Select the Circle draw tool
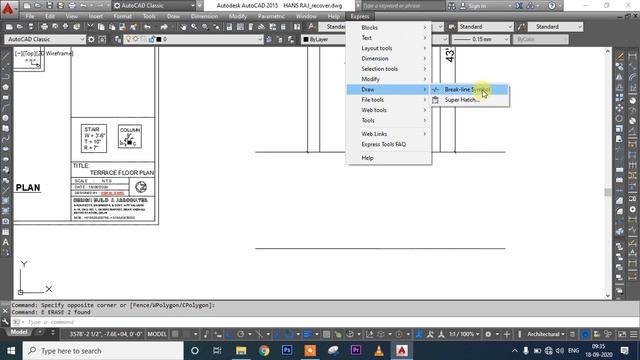640x360 pixels. point(6,118)
